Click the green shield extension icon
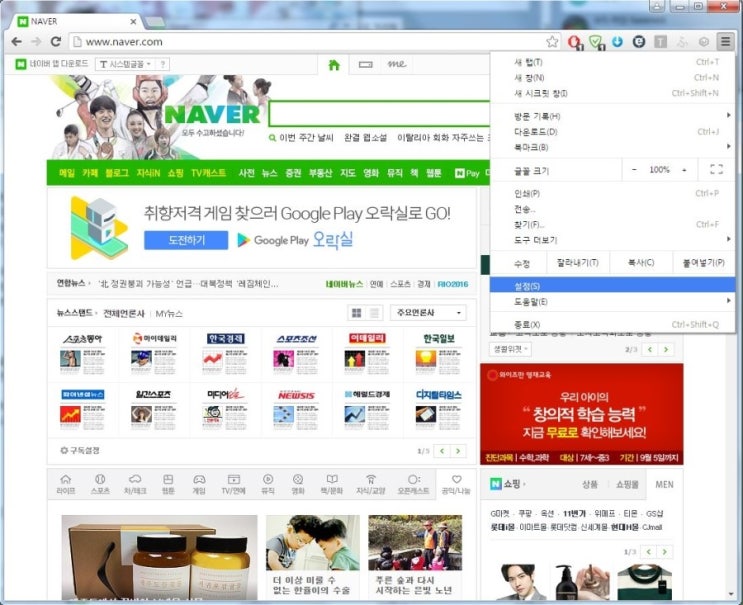Viewport: 743px width, 605px height. click(596, 42)
